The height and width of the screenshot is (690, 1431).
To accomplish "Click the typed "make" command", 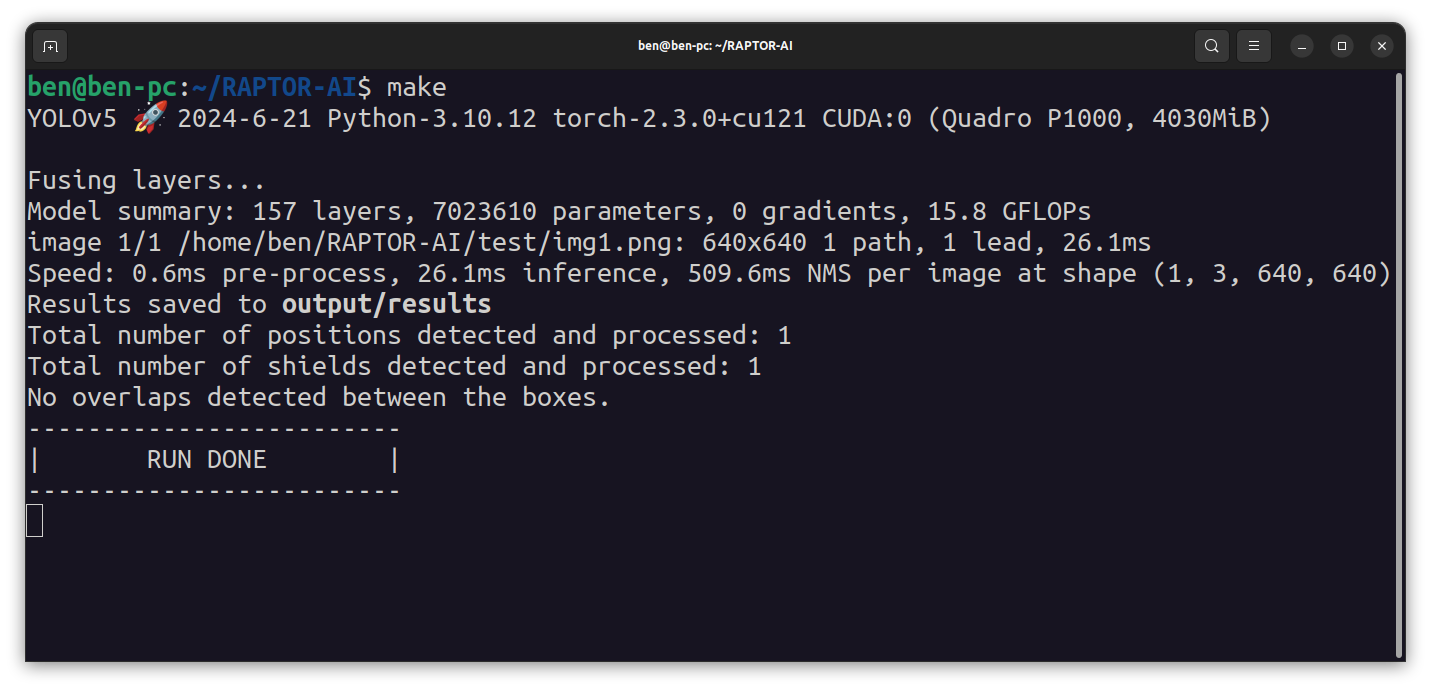I will click(416, 87).
